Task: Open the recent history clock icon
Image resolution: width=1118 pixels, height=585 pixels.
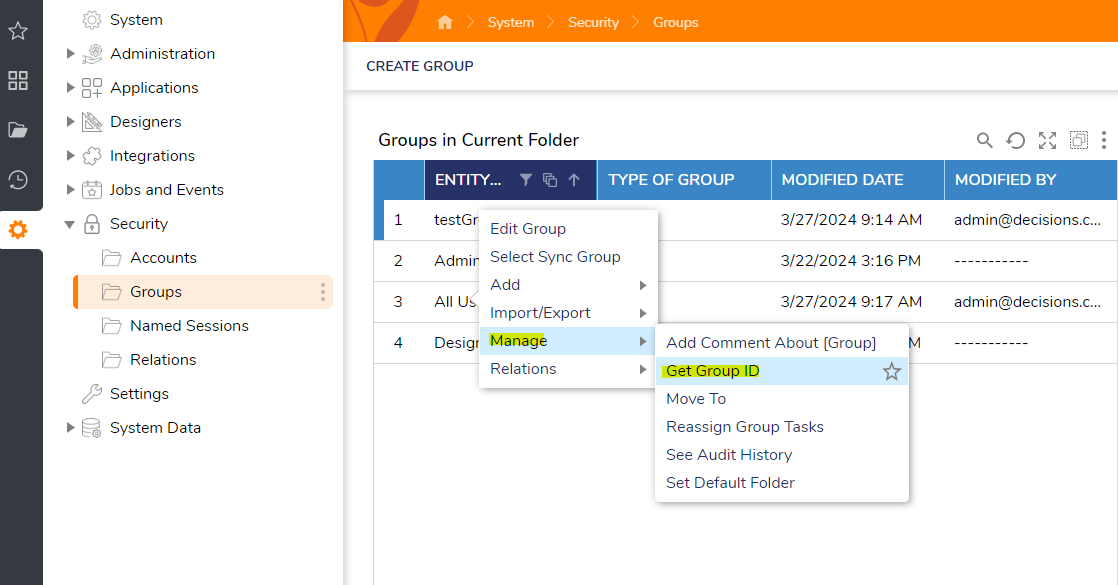Action: click(18, 180)
